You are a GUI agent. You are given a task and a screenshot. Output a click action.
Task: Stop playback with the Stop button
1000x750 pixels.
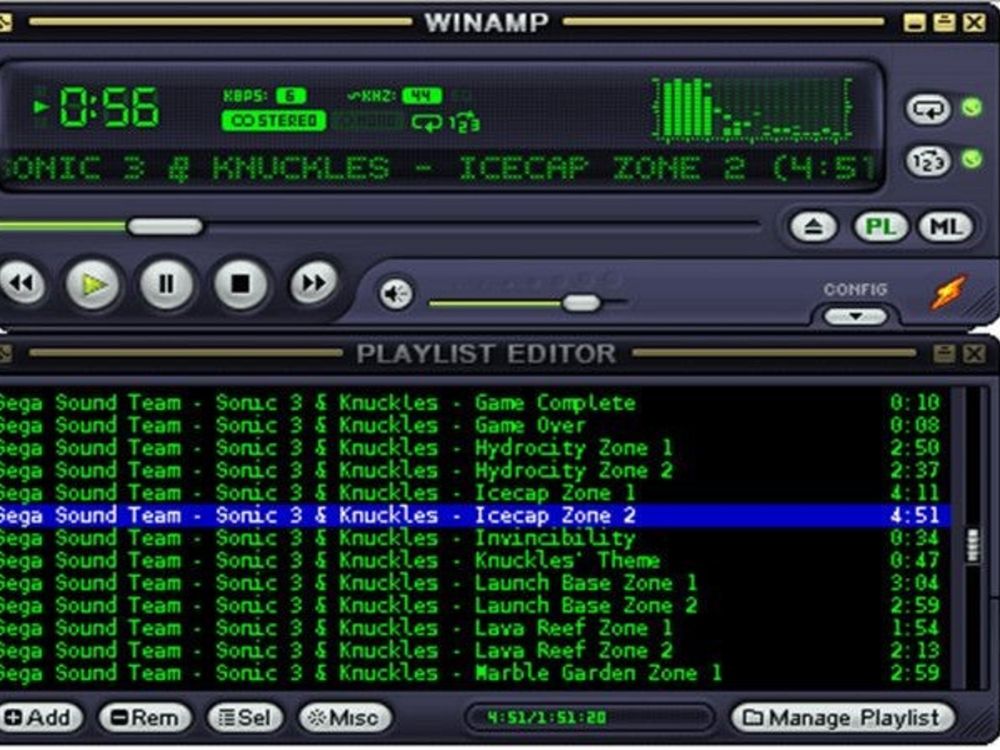pos(240,285)
